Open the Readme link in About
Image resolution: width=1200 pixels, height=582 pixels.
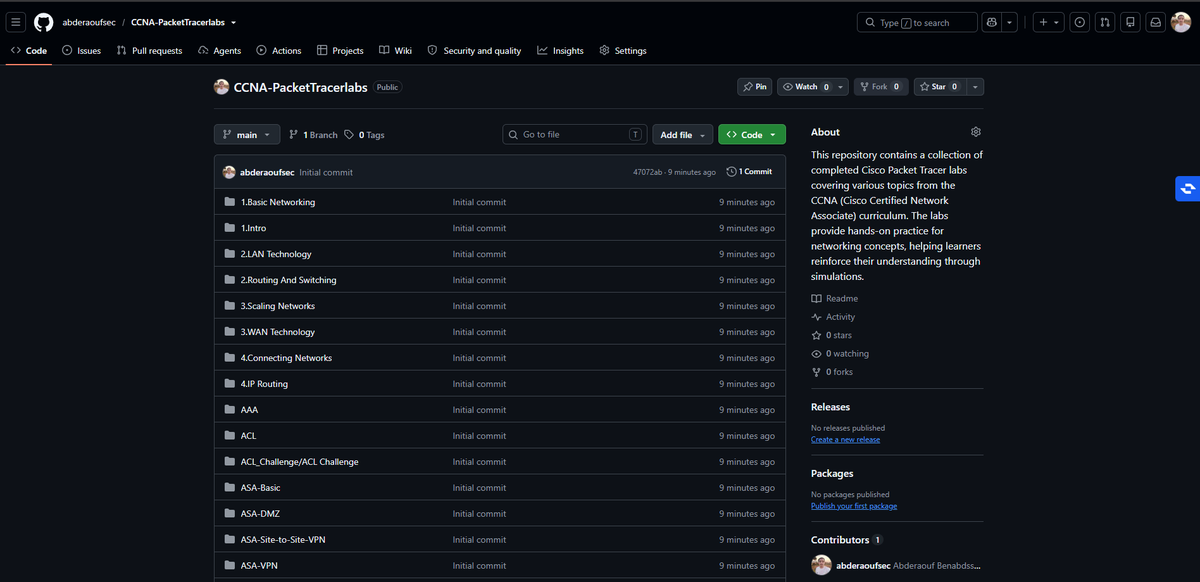click(x=834, y=299)
